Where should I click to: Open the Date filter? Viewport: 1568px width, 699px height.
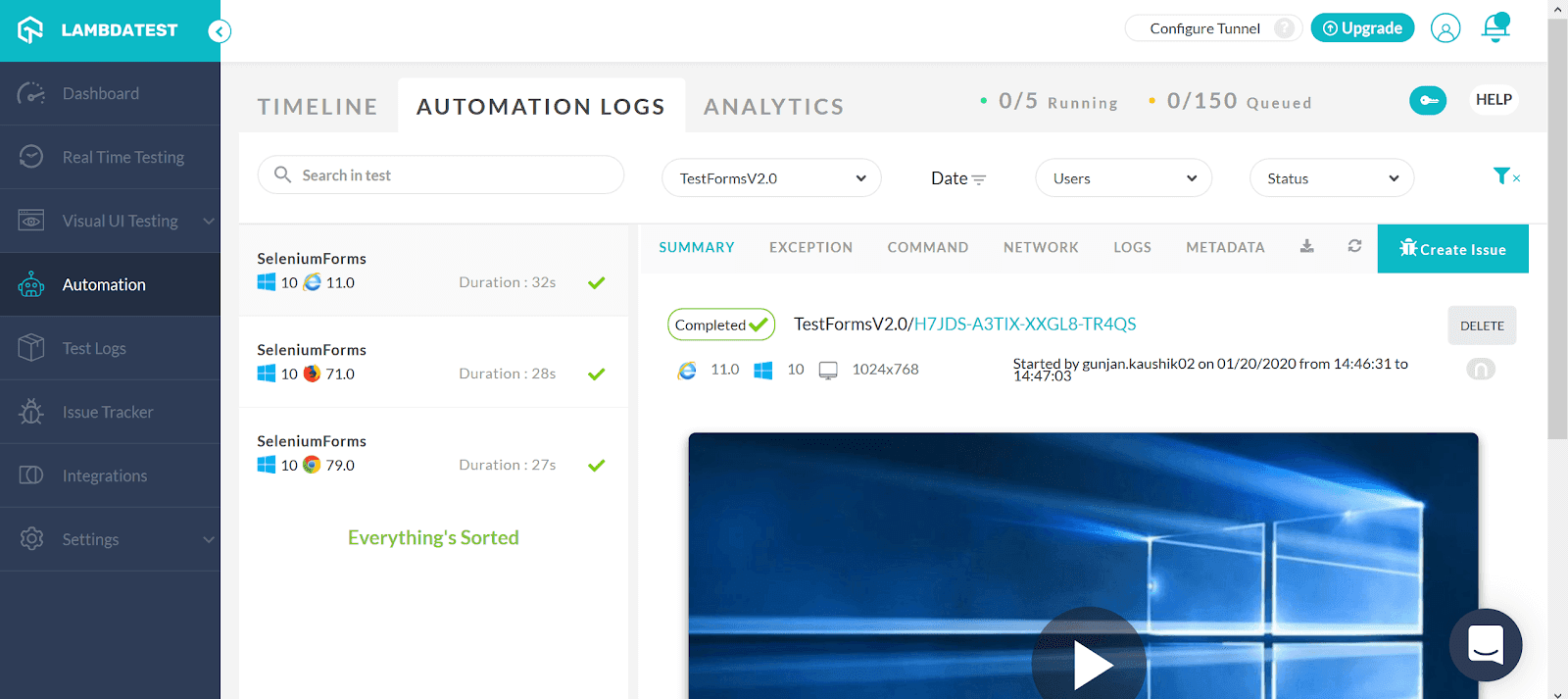(x=957, y=178)
